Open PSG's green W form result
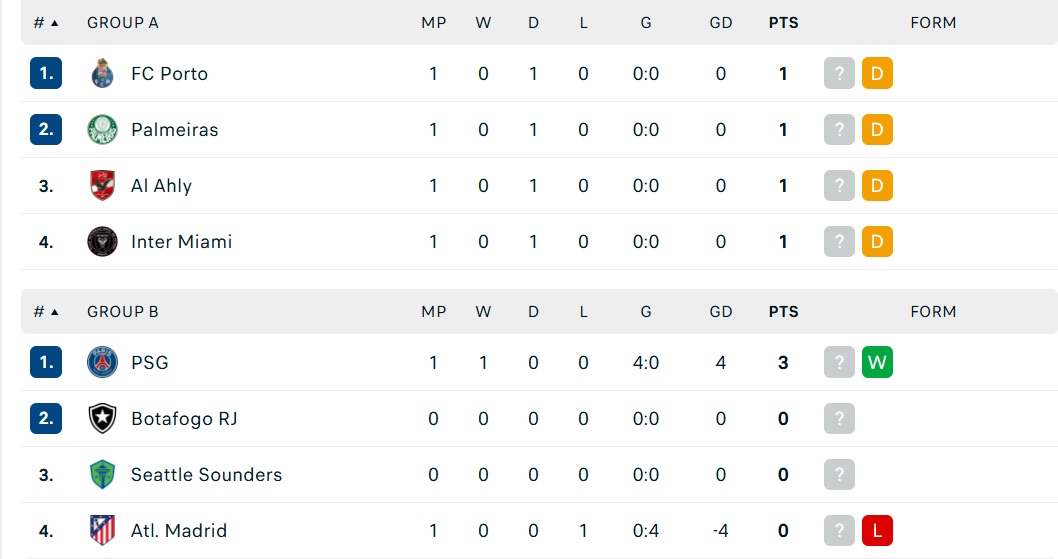This screenshot has width=1058, height=559. tap(877, 363)
